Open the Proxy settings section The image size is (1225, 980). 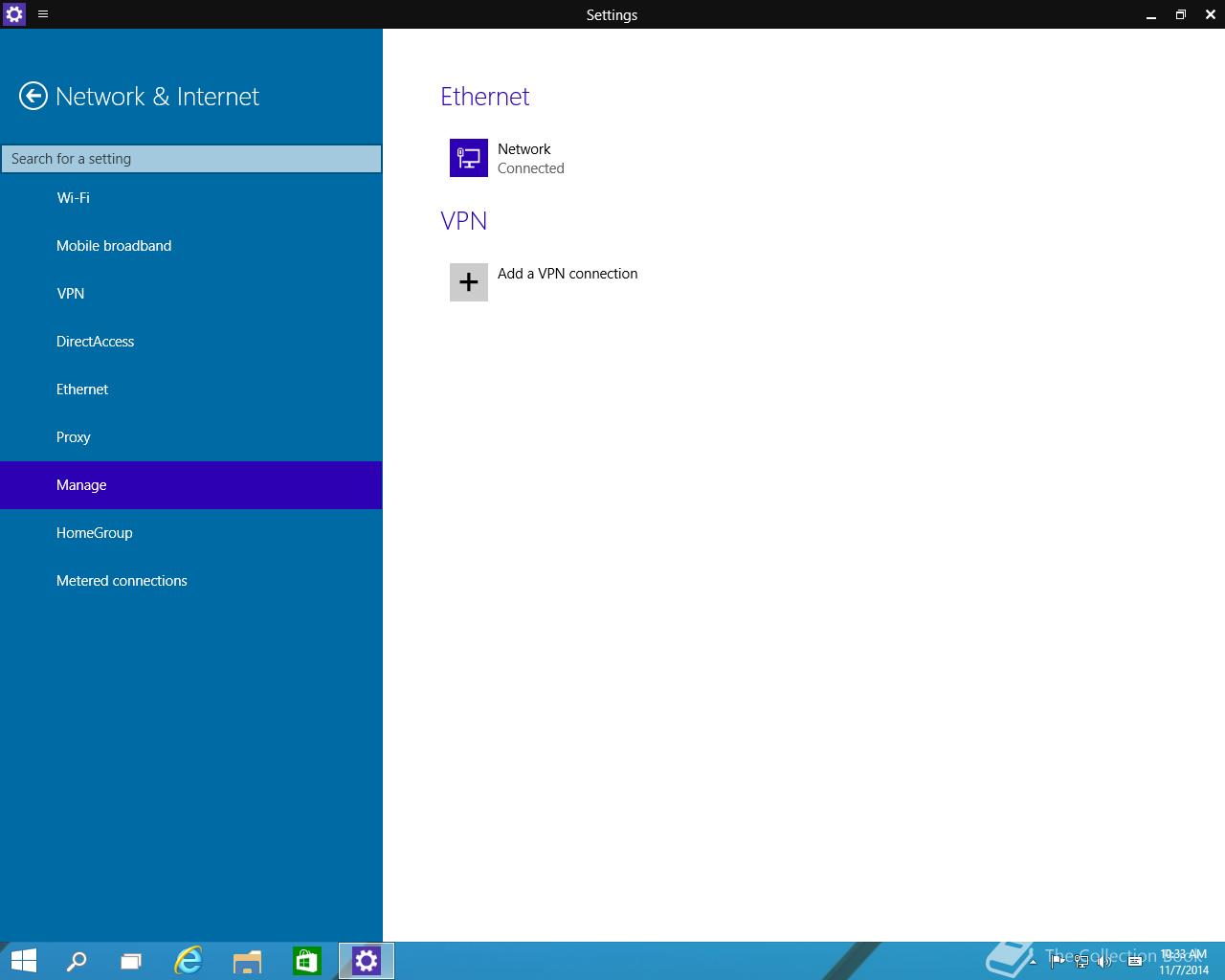click(x=73, y=437)
